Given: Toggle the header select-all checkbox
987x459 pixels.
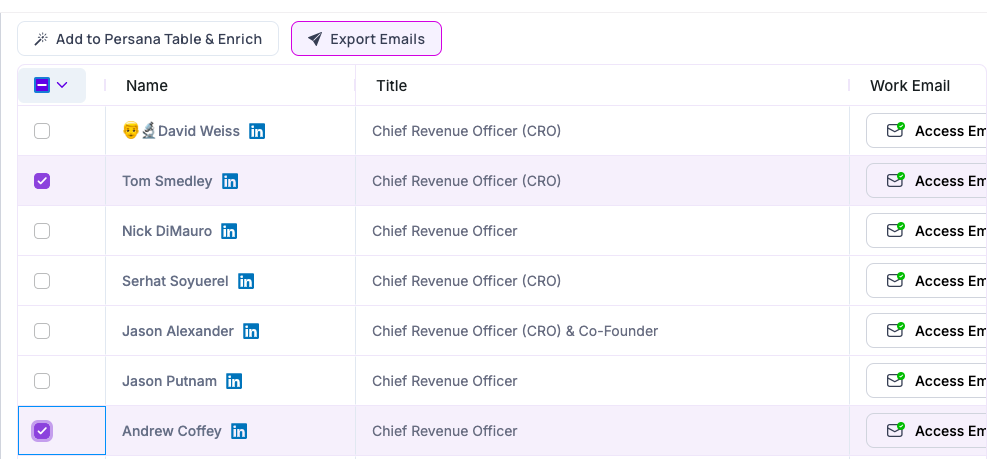Looking at the screenshot, I should [42, 86].
